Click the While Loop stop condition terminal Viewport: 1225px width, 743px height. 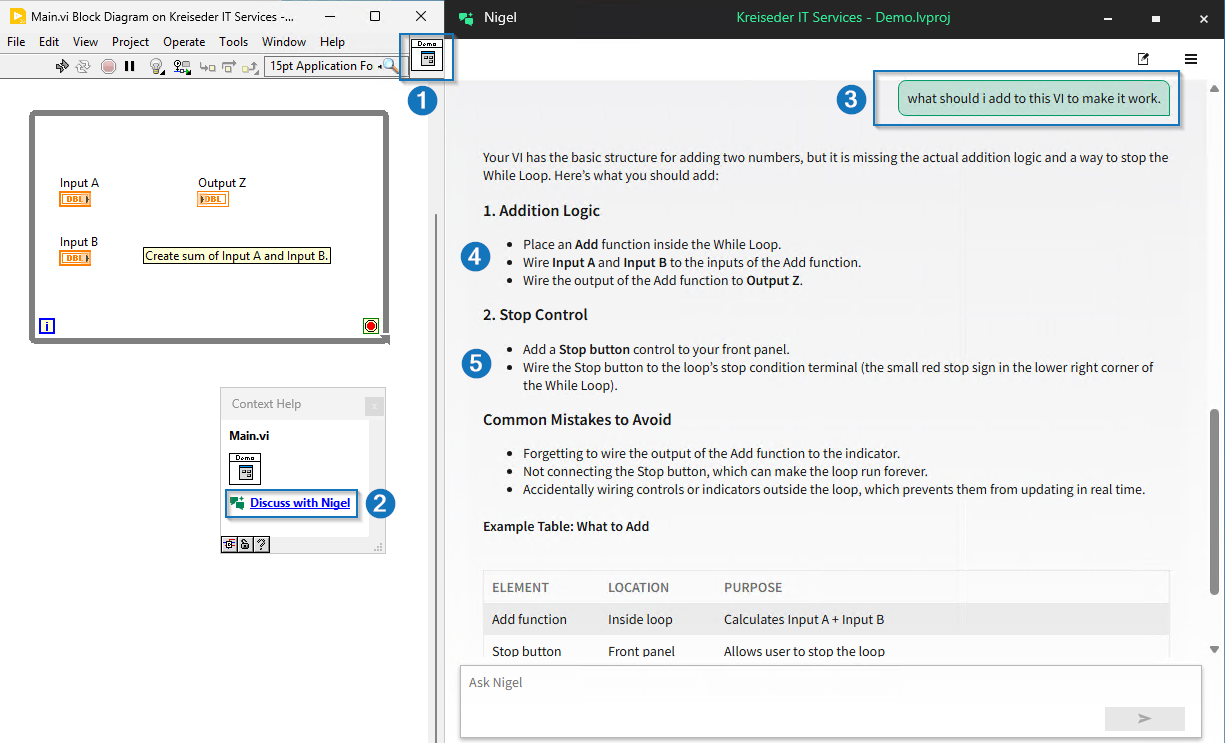coord(371,326)
